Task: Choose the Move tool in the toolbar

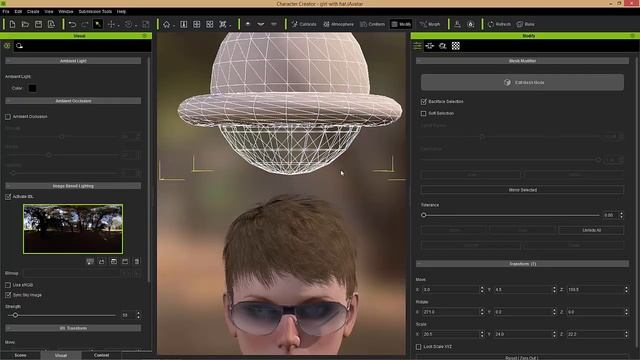Action: click(111, 24)
